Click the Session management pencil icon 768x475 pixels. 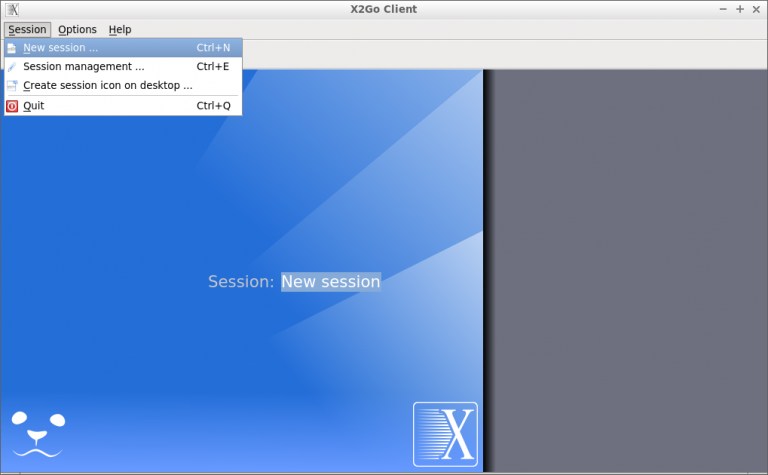[x=12, y=67]
